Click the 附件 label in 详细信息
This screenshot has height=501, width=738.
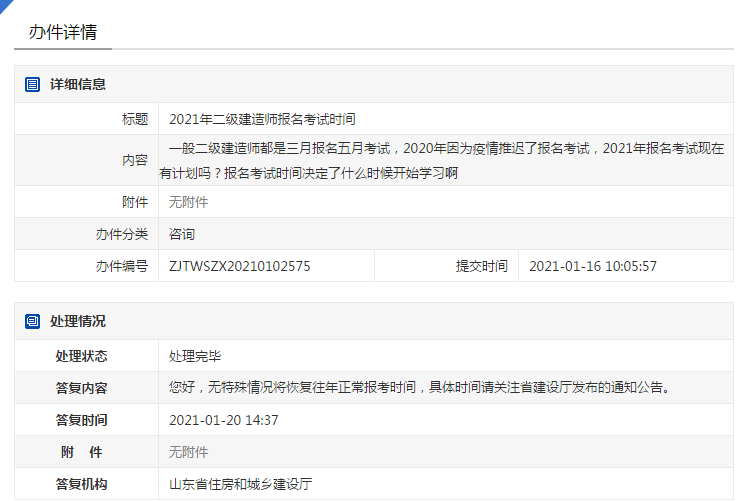point(135,202)
